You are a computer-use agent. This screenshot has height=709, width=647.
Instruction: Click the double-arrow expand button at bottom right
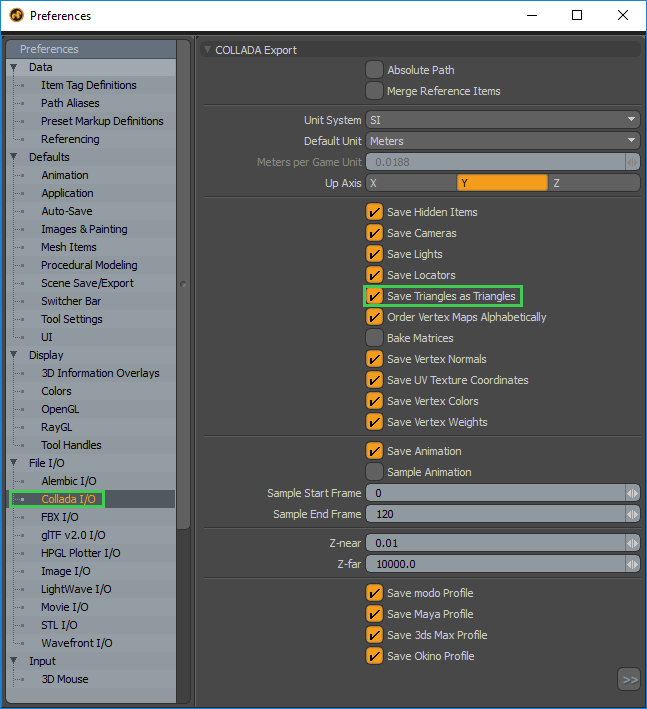[x=629, y=680]
